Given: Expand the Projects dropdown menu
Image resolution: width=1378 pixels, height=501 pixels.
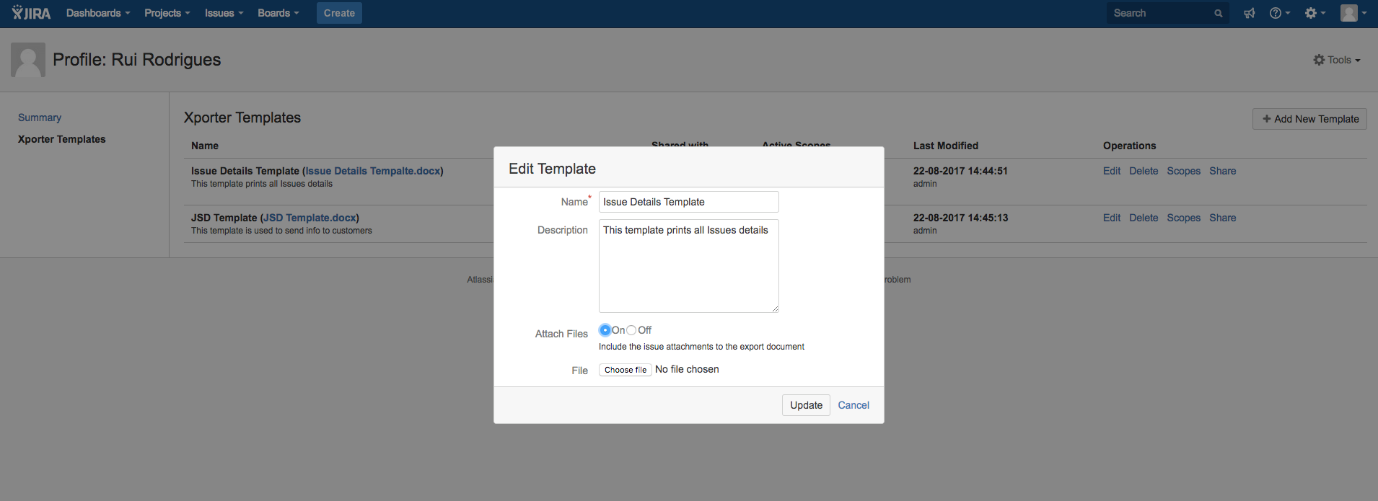Looking at the screenshot, I should (x=167, y=13).
